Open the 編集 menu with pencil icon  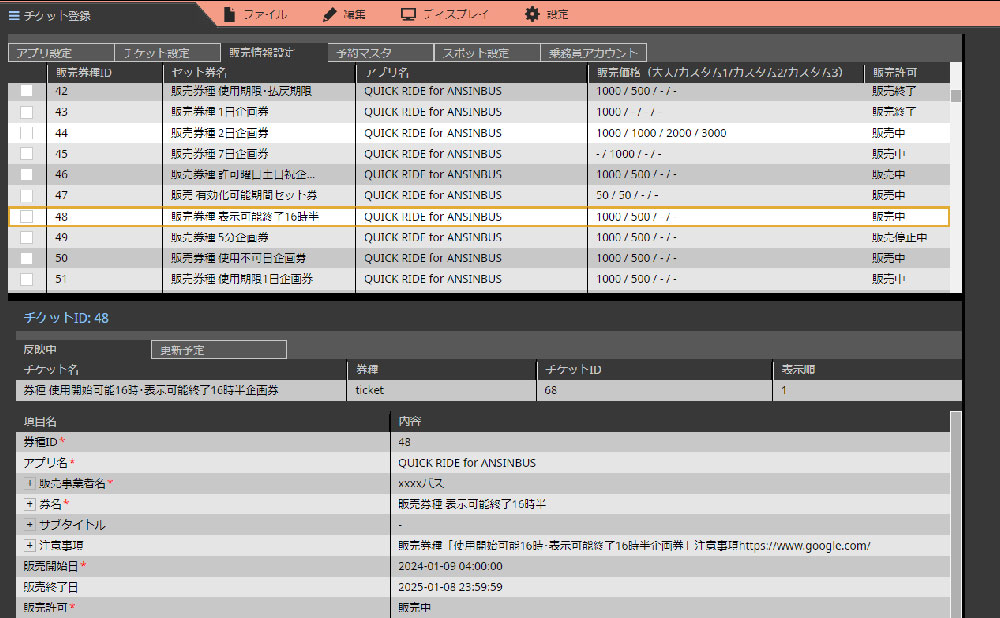(344, 14)
